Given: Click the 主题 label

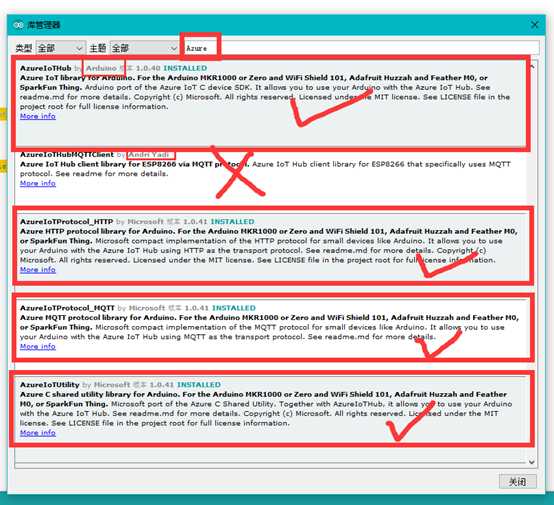Looking at the screenshot, I should (x=98, y=48).
